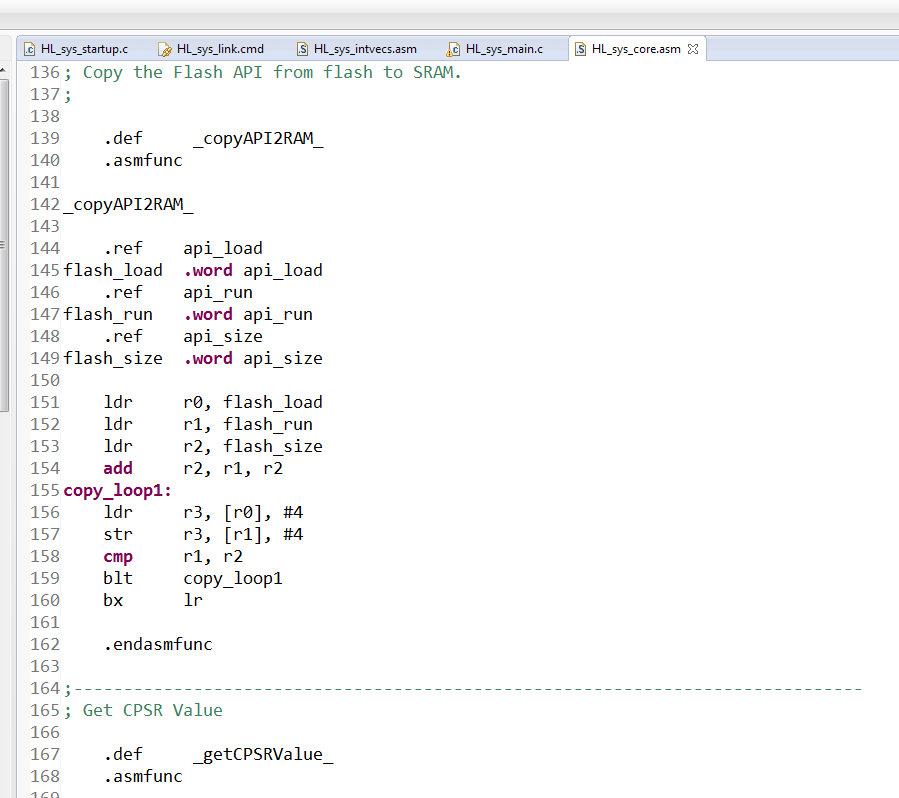Screen dimensions: 899x798
Task: Click the '.asmfunc' directive on line 140
Action: click(x=143, y=161)
